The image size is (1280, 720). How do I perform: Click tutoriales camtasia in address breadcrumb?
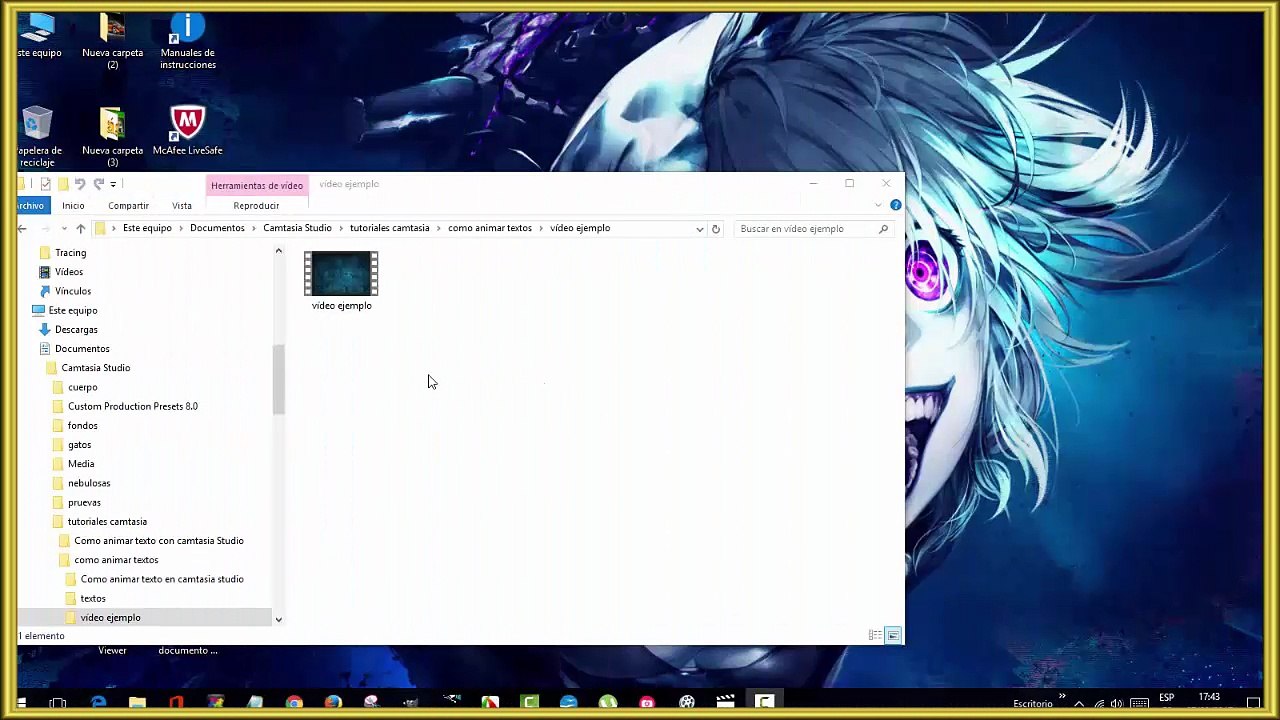coord(389,228)
